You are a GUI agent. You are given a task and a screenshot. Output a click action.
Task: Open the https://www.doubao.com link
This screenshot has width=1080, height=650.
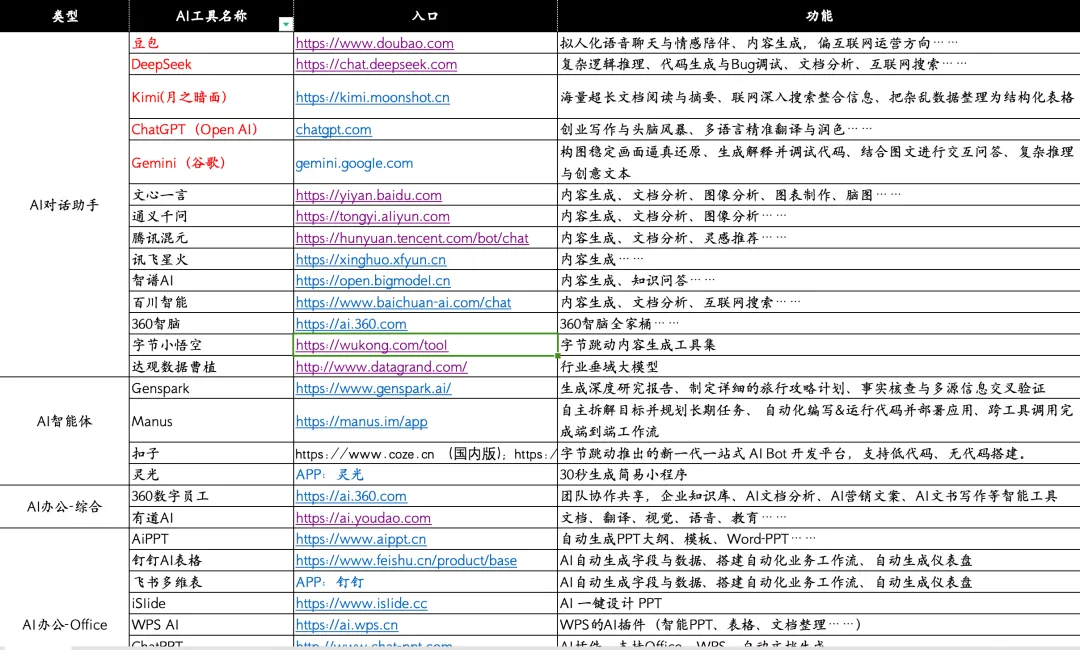click(375, 43)
